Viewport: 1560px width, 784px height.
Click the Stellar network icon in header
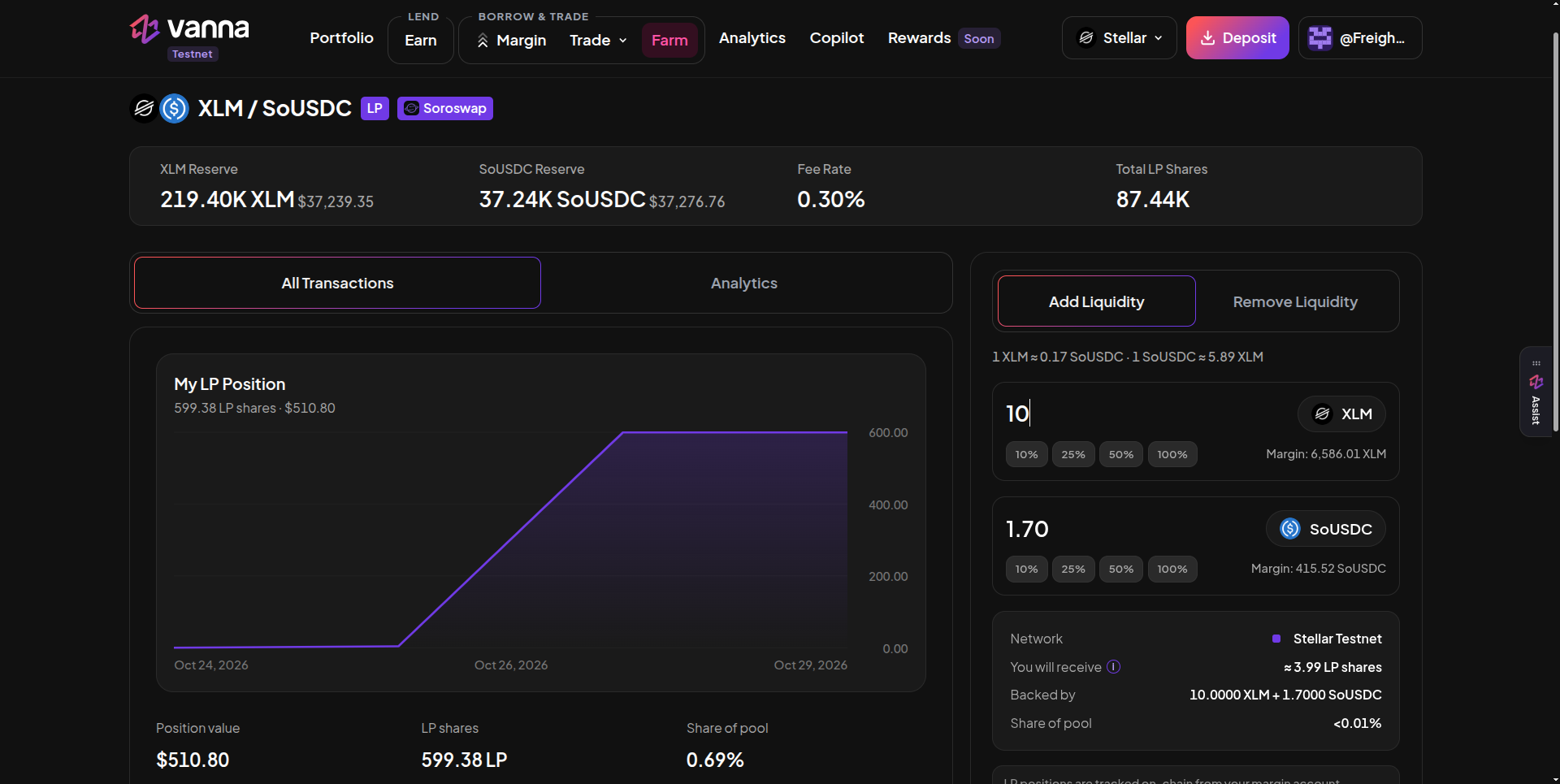click(x=1086, y=38)
